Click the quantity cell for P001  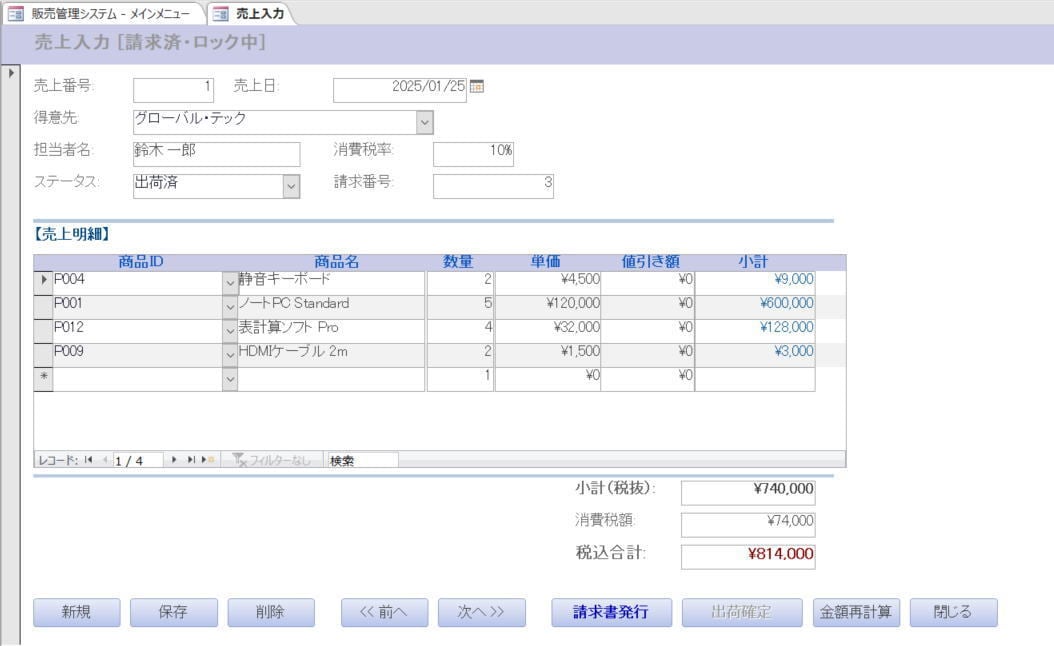coord(460,307)
